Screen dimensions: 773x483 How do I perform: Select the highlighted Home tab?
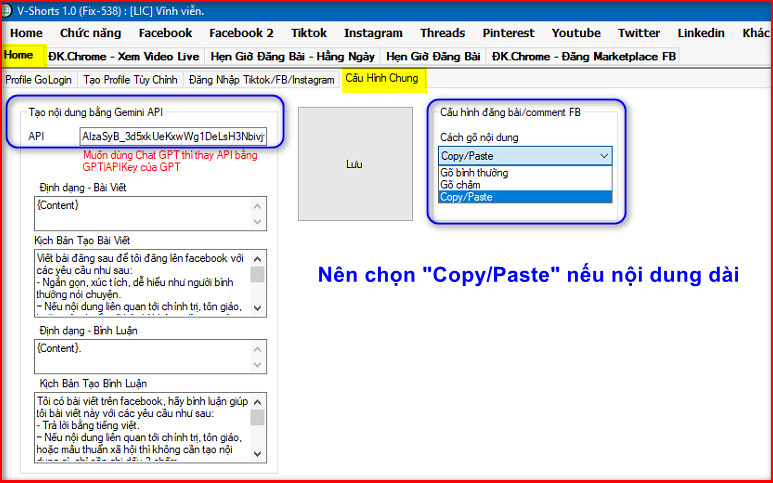coord(23,55)
